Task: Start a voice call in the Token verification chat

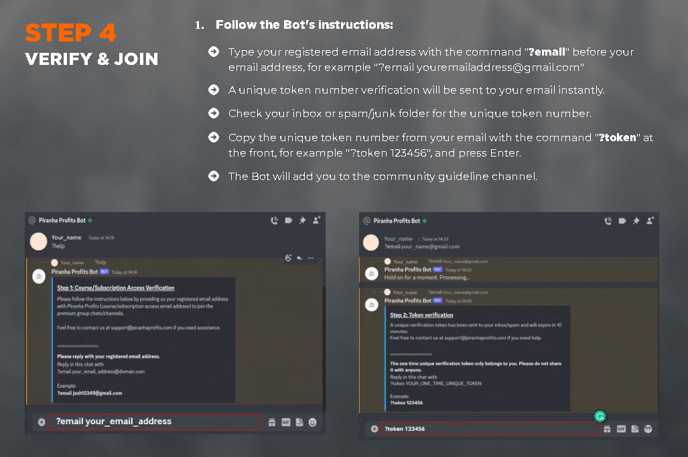Action: coord(608,221)
